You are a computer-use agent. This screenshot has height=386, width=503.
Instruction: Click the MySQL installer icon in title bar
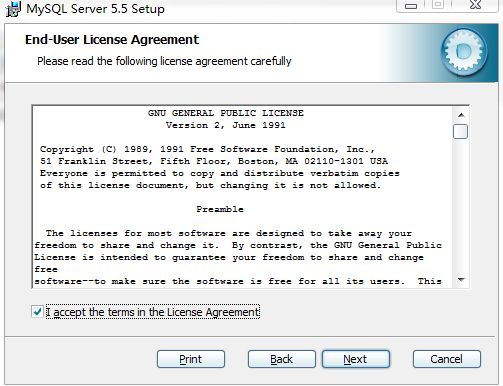pyautogui.click(x=13, y=9)
